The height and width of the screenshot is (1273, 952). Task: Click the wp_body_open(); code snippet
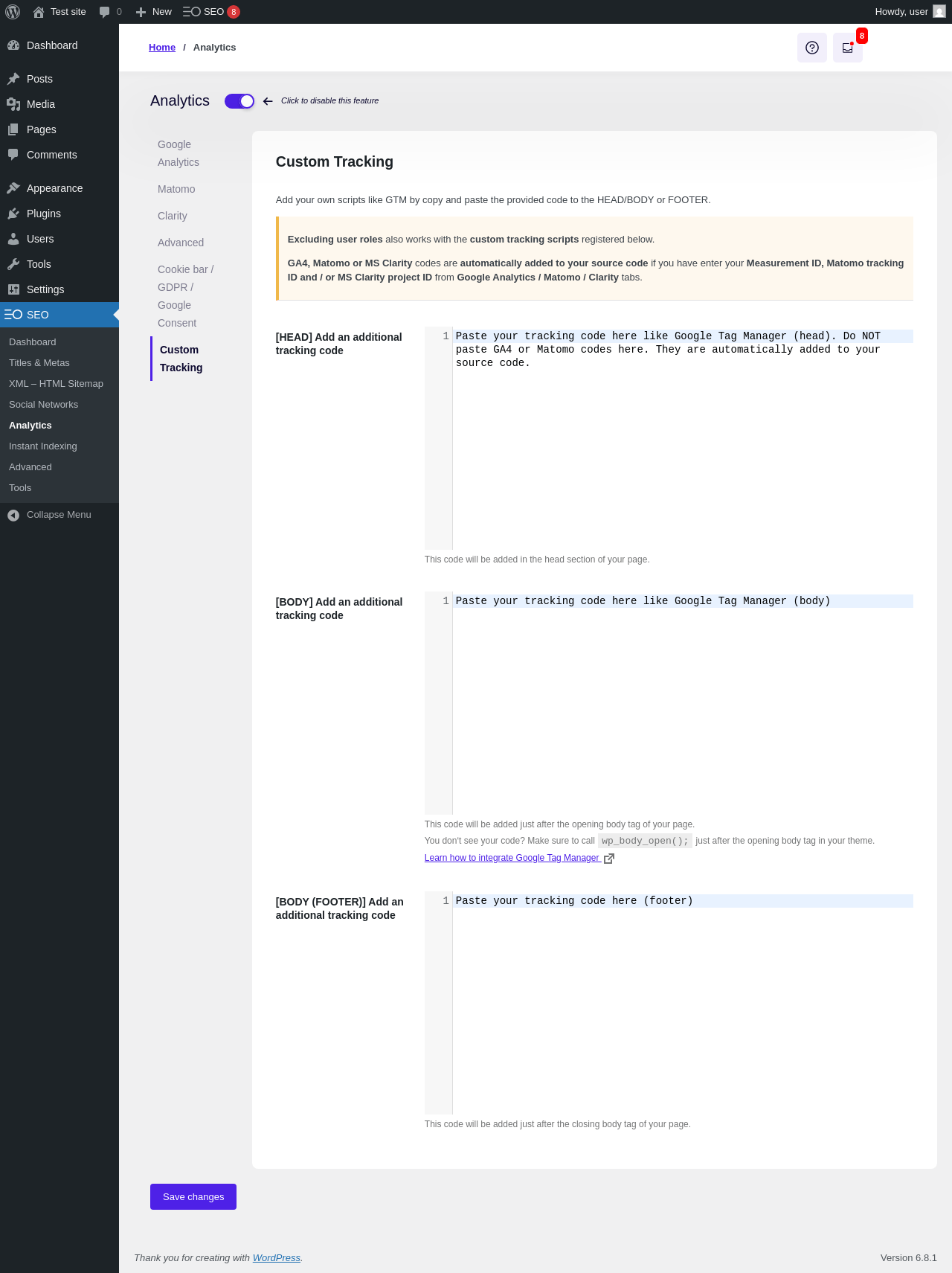(645, 841)
